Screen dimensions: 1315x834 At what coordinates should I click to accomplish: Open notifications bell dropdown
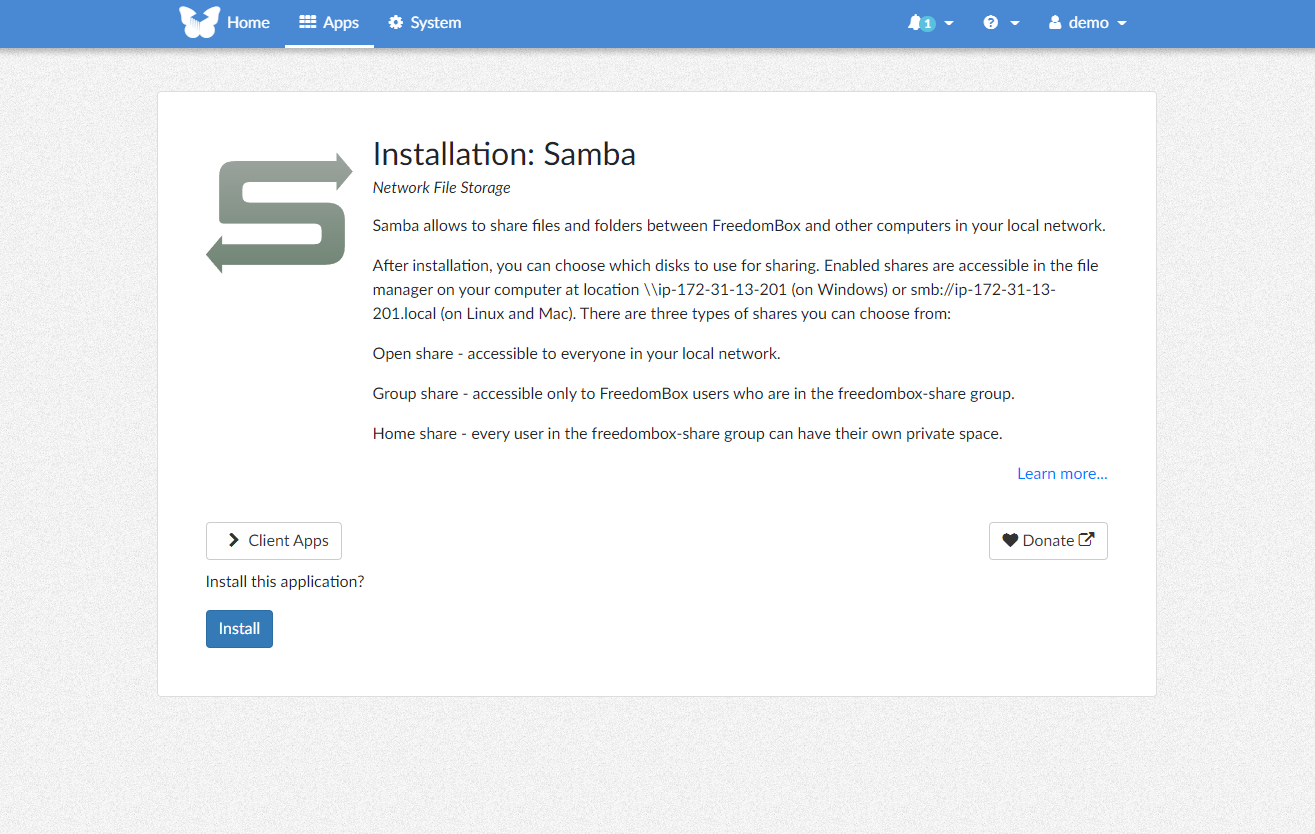[x=930, y=22]
